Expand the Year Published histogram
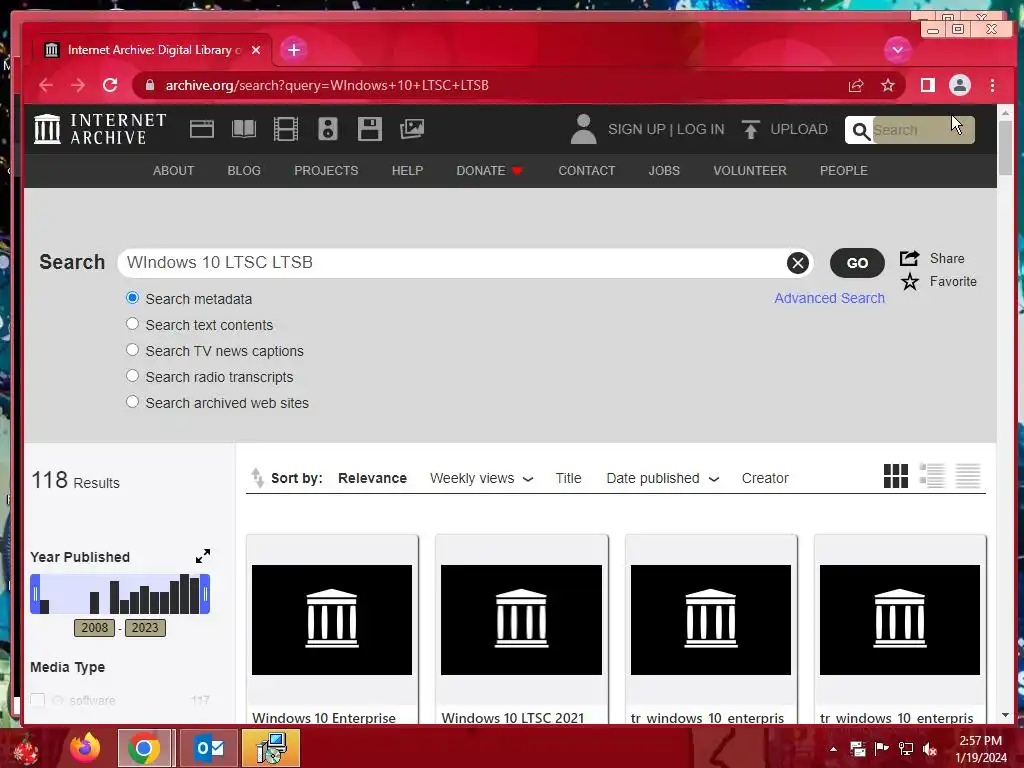The width and height of the screenshot is (1024, 768). pos(203,556)
